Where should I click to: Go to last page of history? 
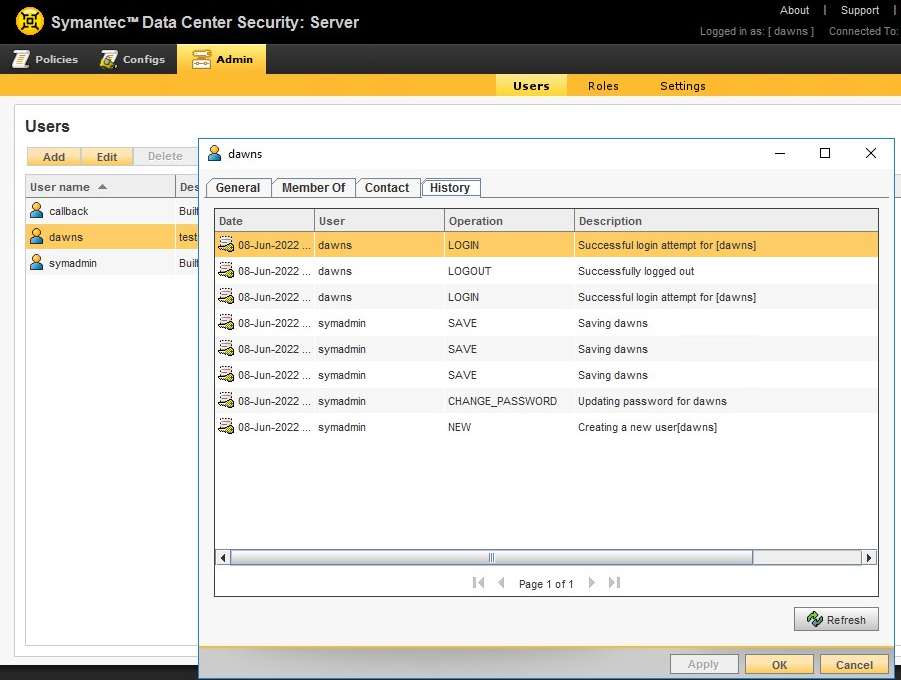(x=614, y=583)
